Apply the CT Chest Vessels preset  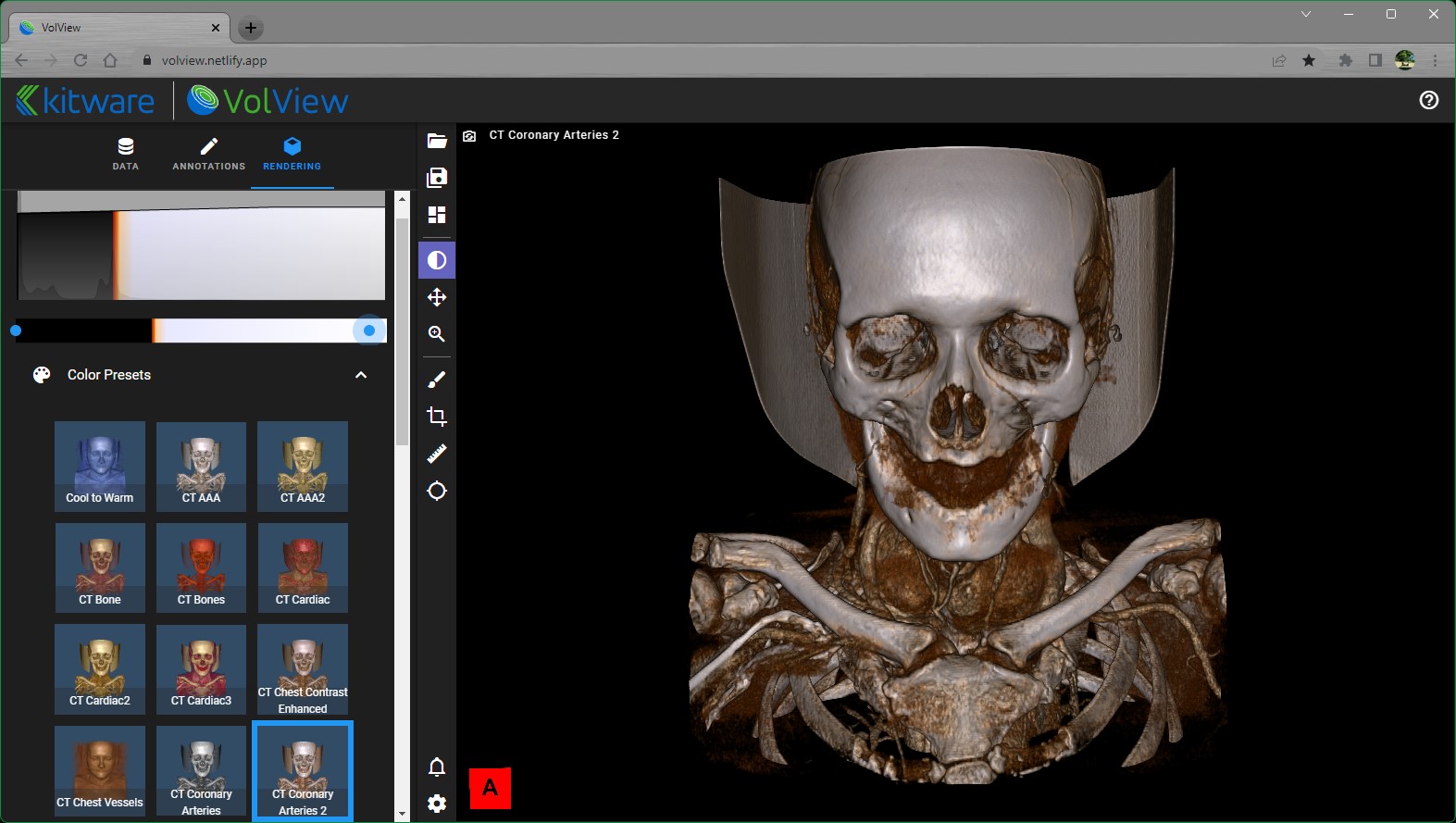click(100, 771)
